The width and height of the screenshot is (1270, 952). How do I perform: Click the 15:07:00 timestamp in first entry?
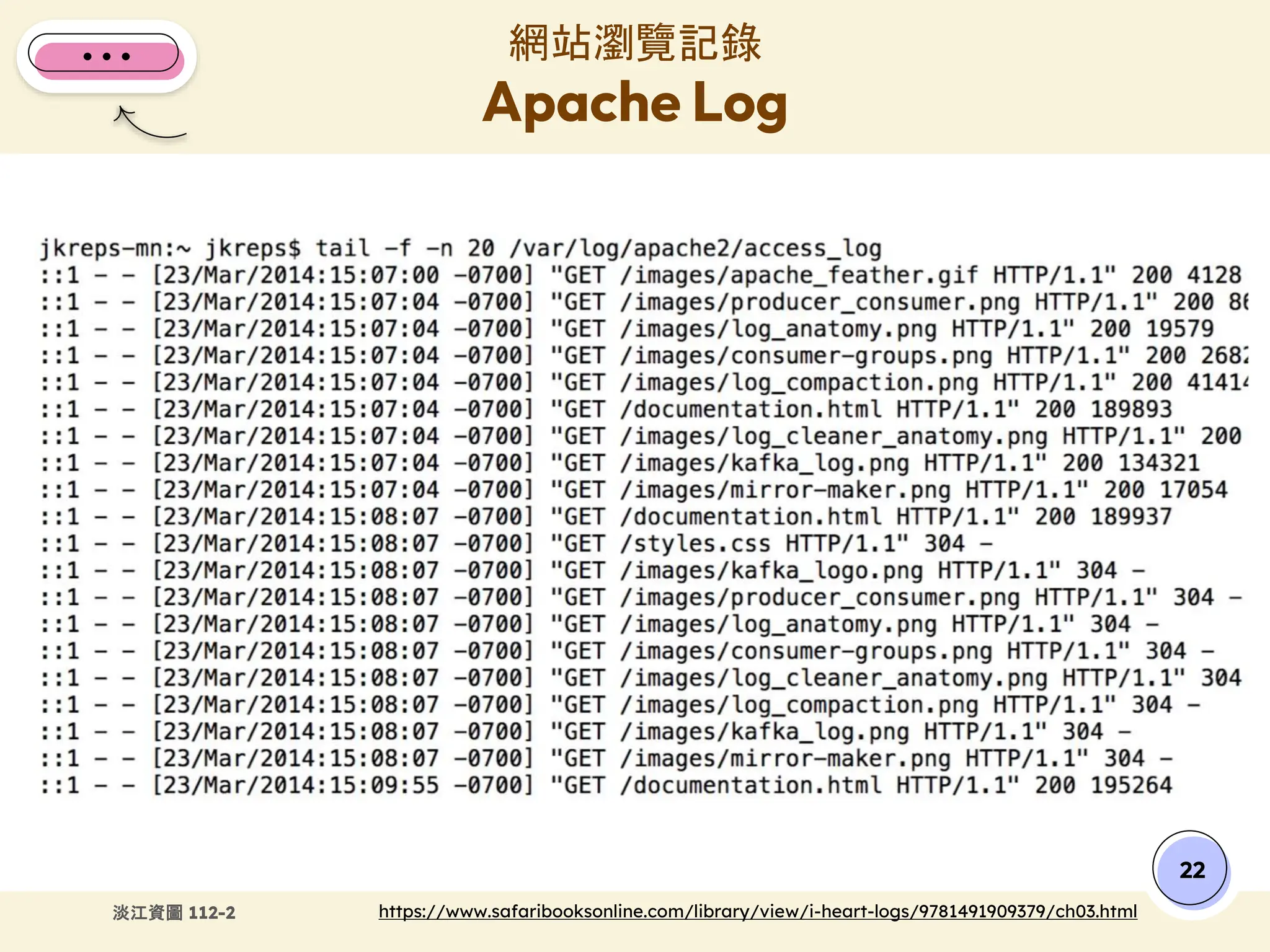click(383, 275)
